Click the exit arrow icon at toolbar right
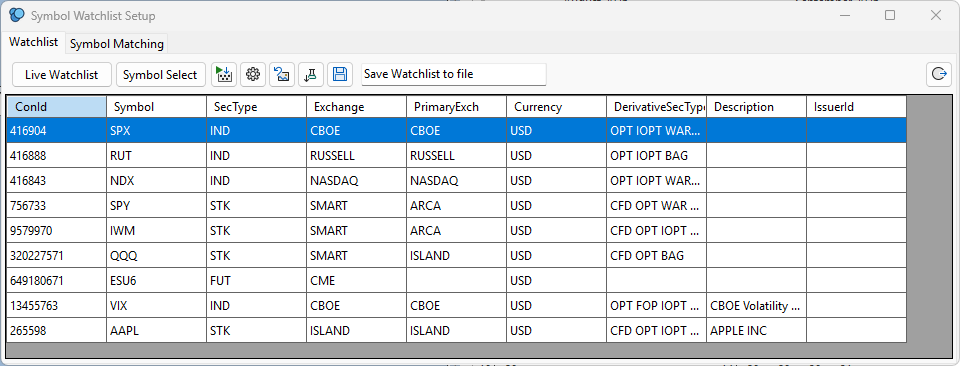The height and width of the screenshot is (366, 960). (x=939, y=75)
